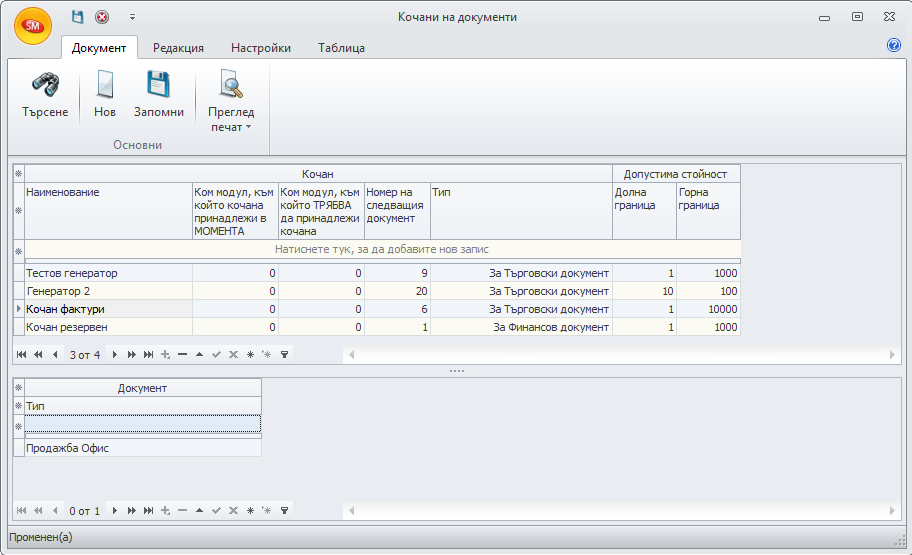Image resolution: width=912 pixels, height=555 pixels.
Task: Click bookmark asterisk in lower grid navigator
Action: [x=250, y=510]
